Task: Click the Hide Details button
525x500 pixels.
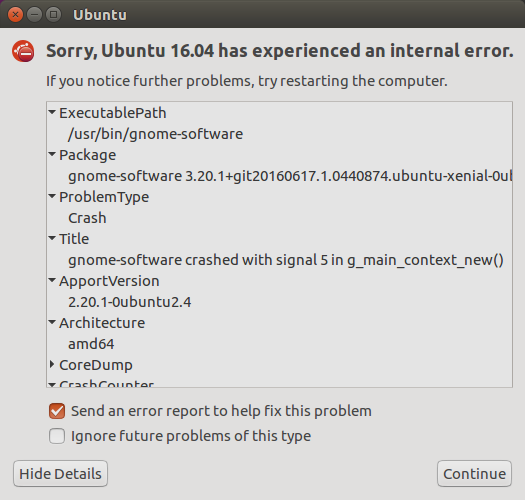Action: 60,474
